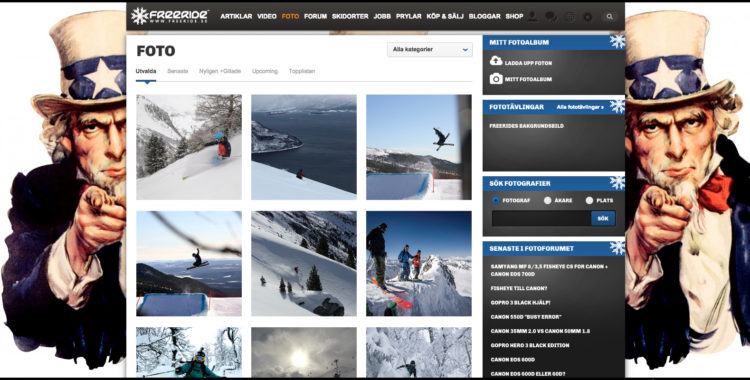Switch to the Senaste tab

pos(177,71)
